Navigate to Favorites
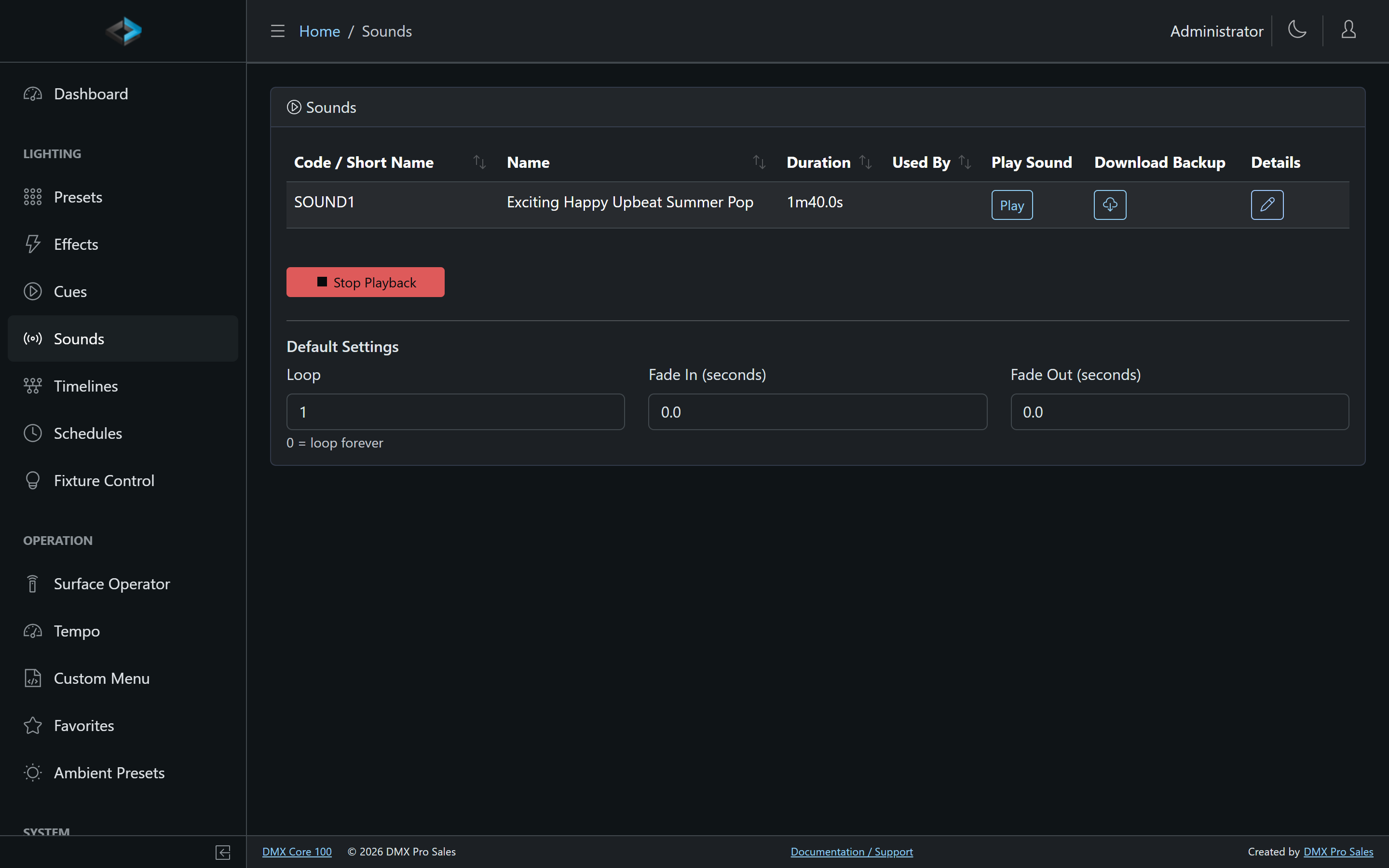1389x868 pixels. coord(123,726)
